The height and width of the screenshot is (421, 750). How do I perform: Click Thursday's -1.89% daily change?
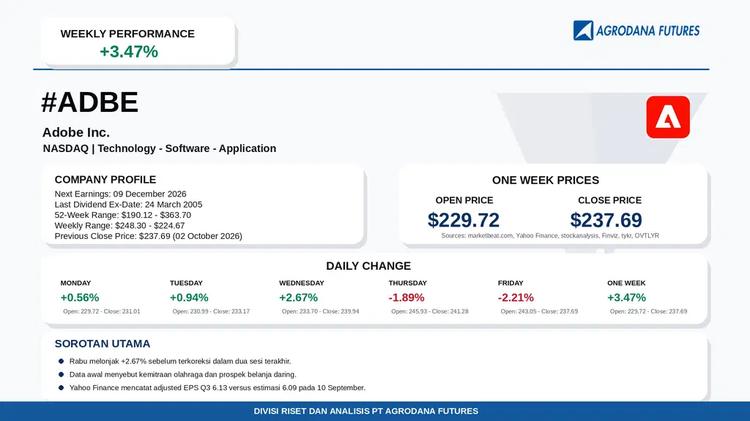point(407,298)
